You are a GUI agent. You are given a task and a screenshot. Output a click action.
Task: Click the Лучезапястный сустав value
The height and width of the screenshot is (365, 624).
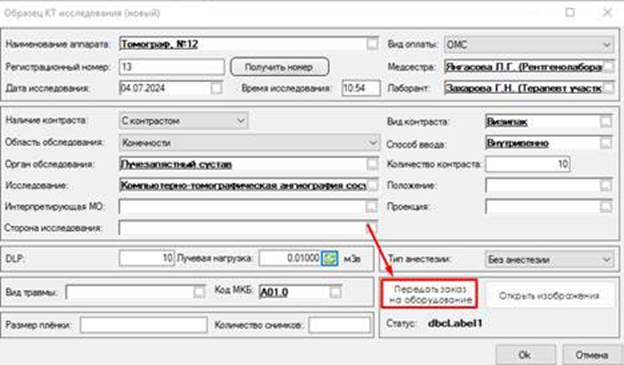[176, 164]
